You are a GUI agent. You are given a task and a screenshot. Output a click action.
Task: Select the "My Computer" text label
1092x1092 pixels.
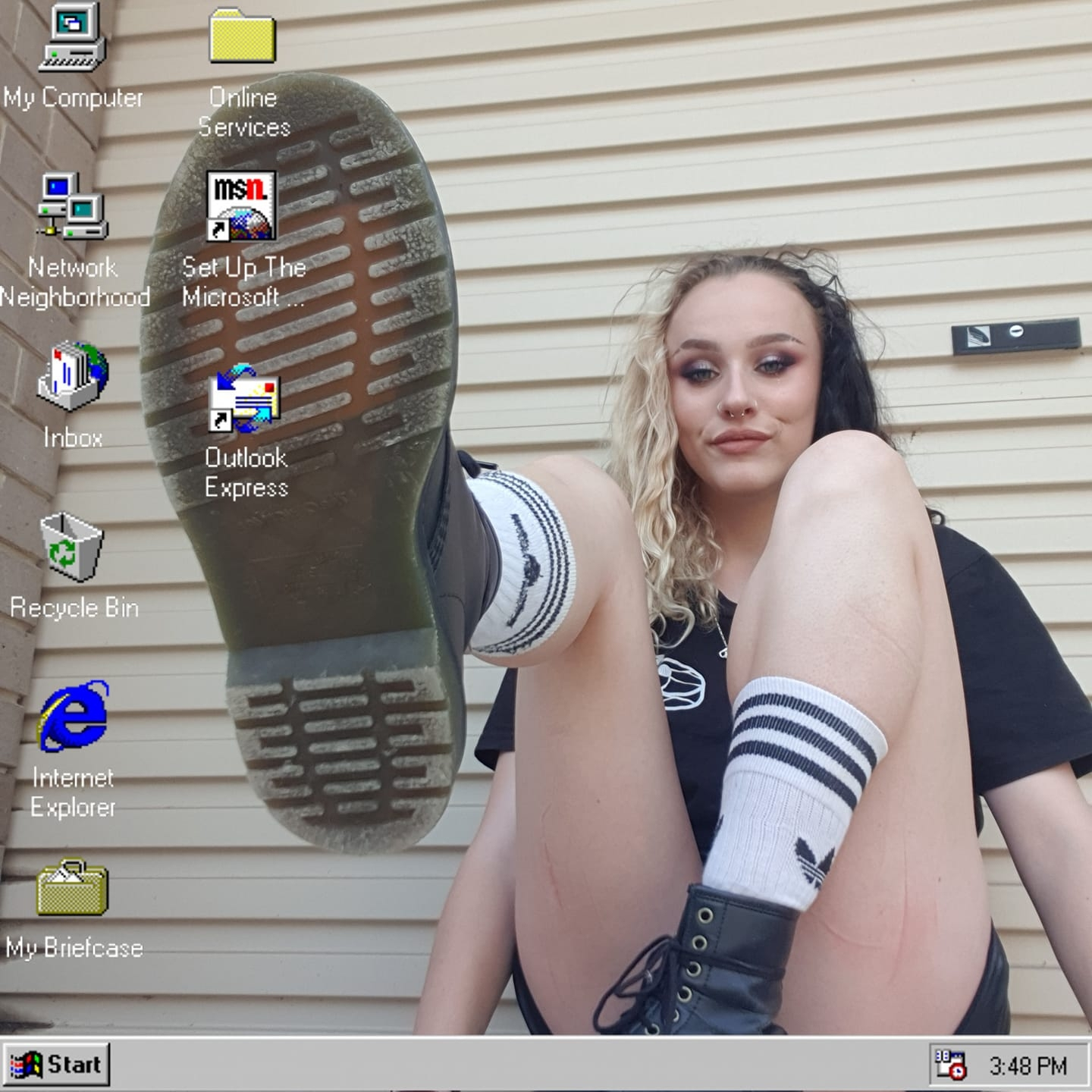pos(73,98)
